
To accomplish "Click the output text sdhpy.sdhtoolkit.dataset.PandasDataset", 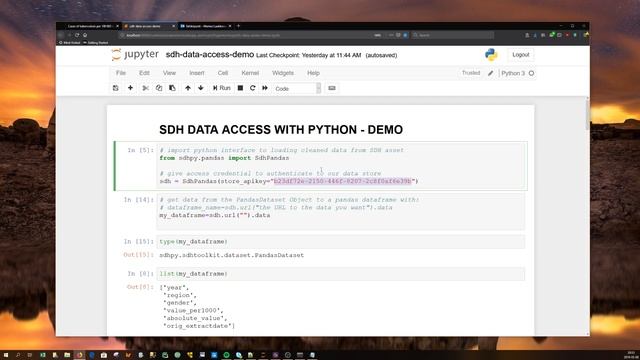I will (231, 256).
